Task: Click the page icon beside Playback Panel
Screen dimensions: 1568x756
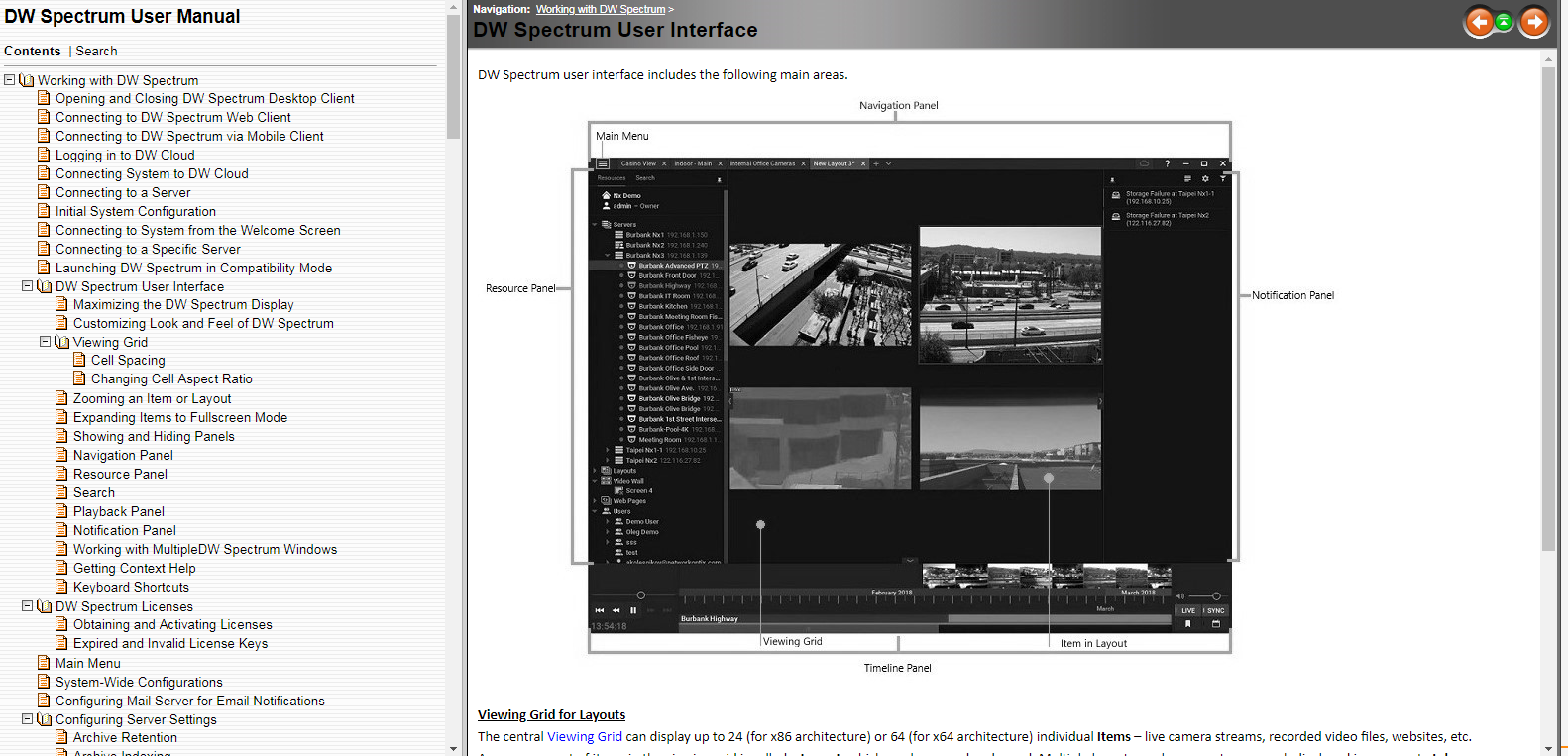Action: 61,511
